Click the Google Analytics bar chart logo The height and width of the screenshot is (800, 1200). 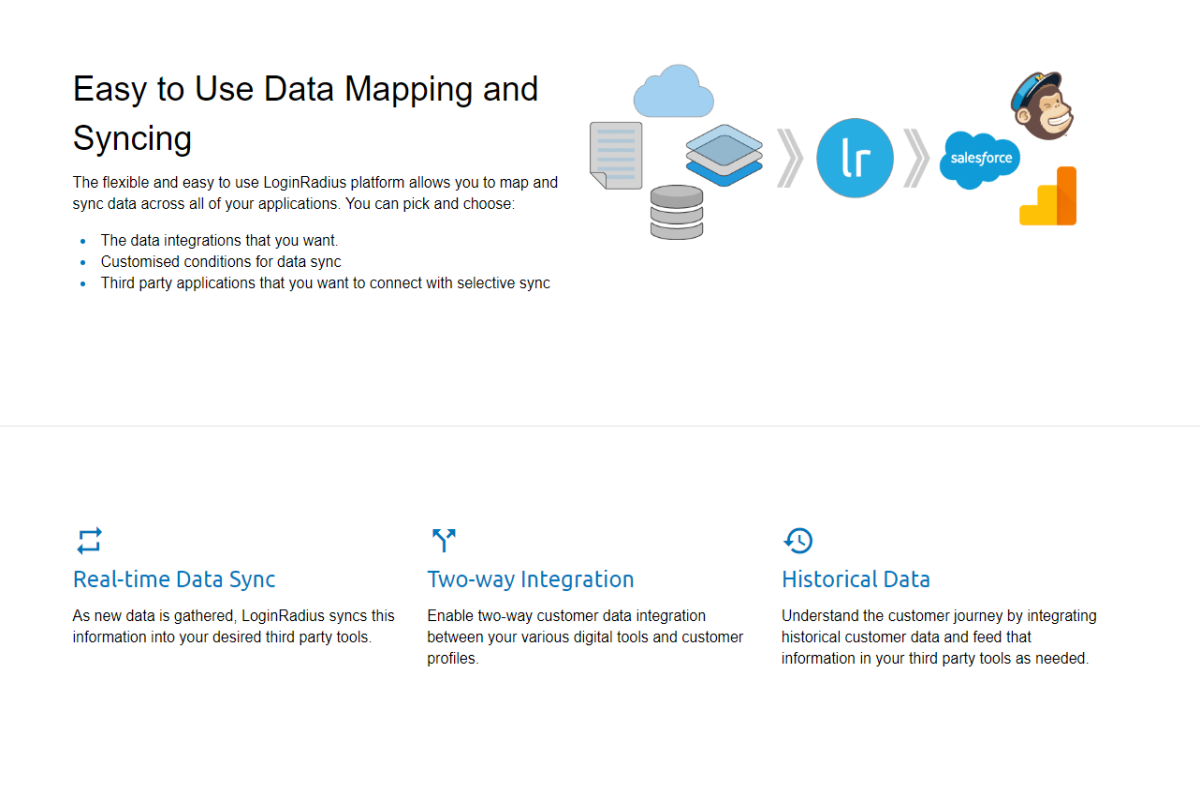pos(1048,196)
